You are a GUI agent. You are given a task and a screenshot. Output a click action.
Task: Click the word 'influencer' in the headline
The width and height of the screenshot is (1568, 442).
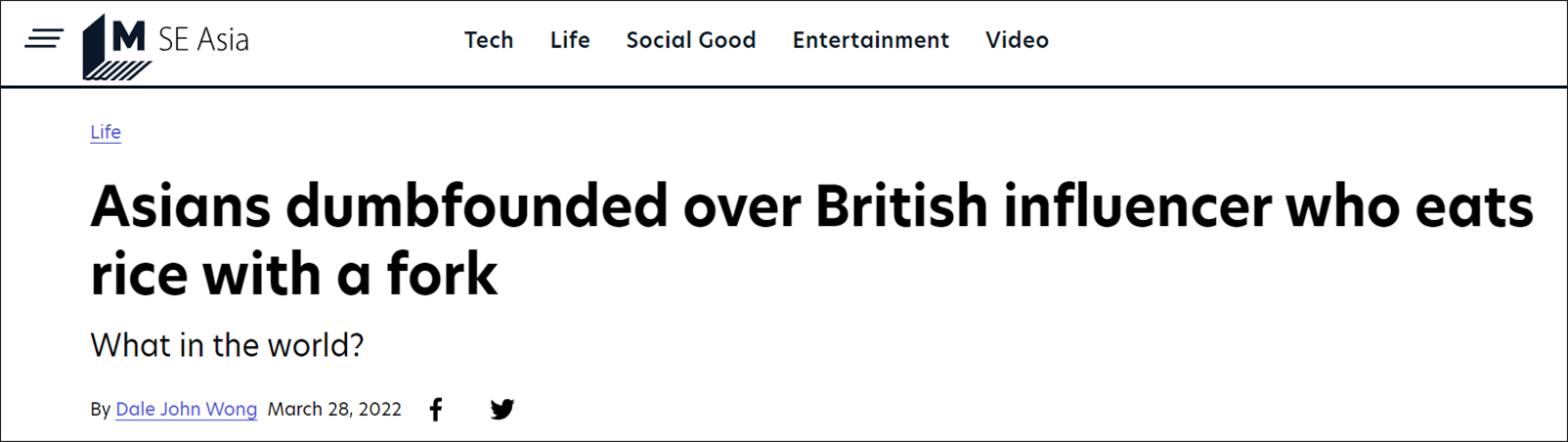[1138, 206]
